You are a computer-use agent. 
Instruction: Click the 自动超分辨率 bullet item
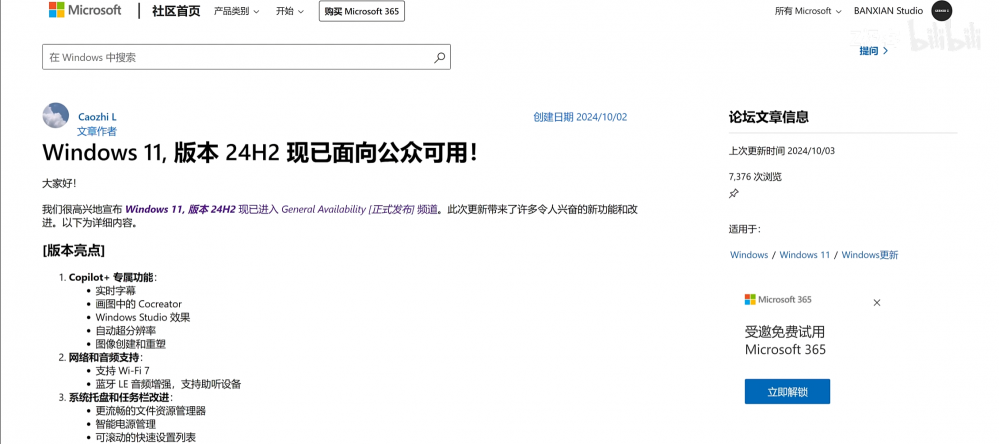[126, 331]
